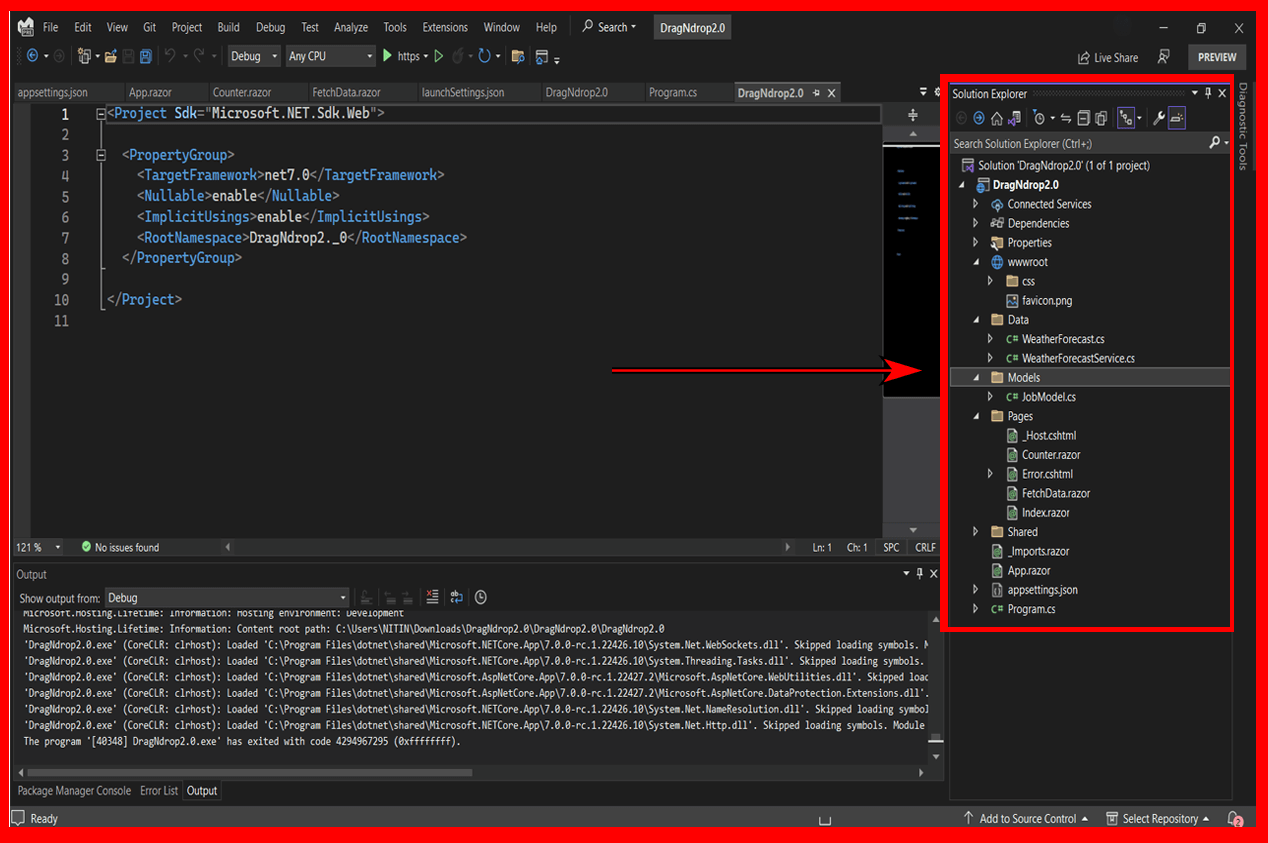The width and height of the screenshot is (1268, 843).
Task: Click the Save All icon on the toolbar
Action: [x=146, y=57]
